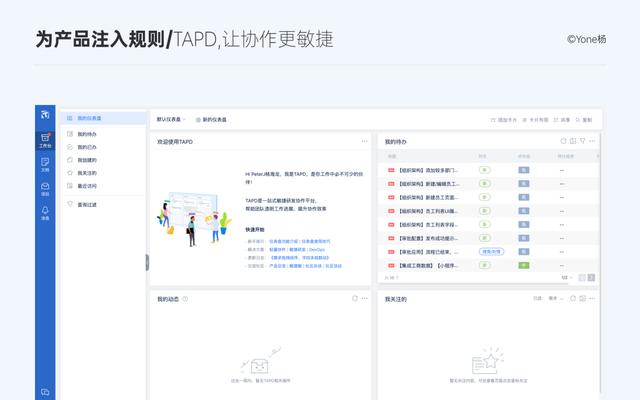This screenshot has height=400, width=640.
Task: Open more options on 我的待办 card
Action: click(x=592, y=141)
